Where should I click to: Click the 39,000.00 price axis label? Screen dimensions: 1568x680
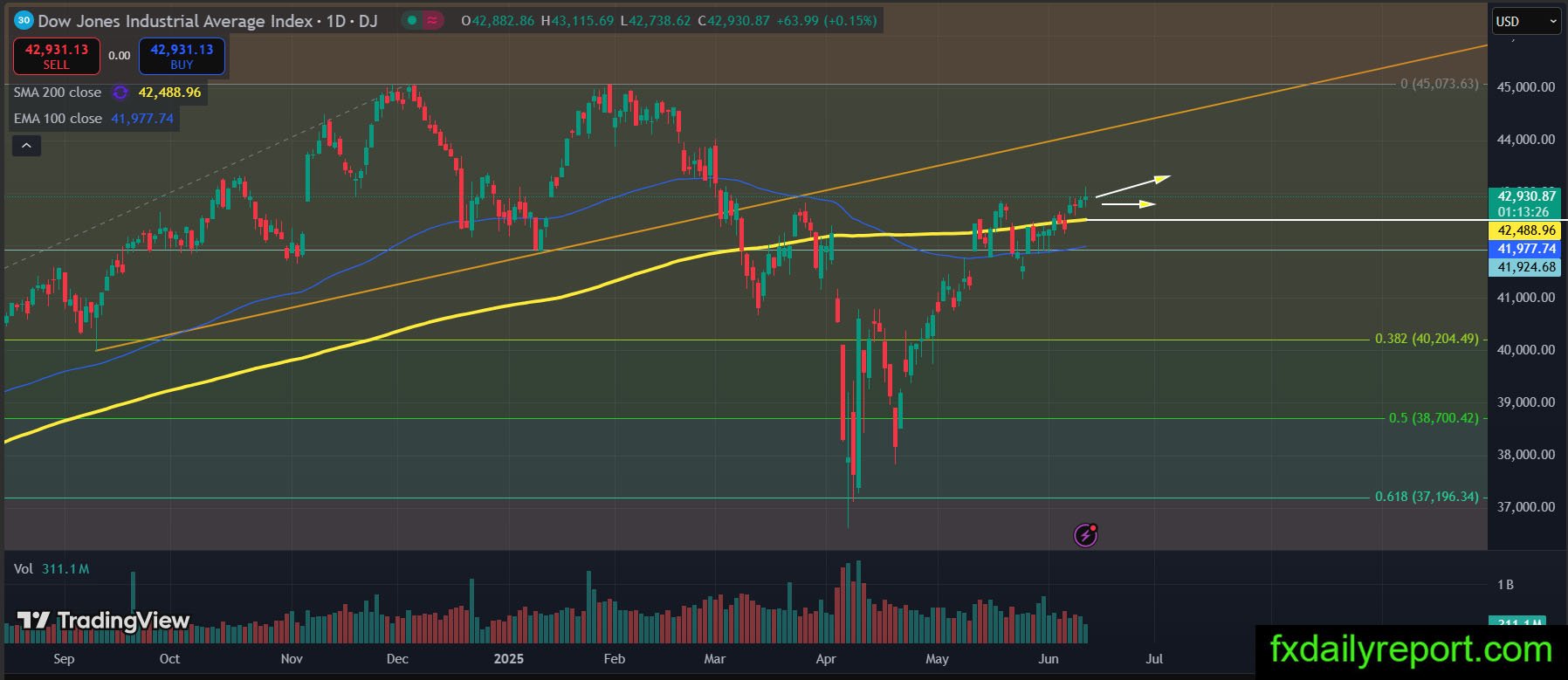(x=1526, y=402)
